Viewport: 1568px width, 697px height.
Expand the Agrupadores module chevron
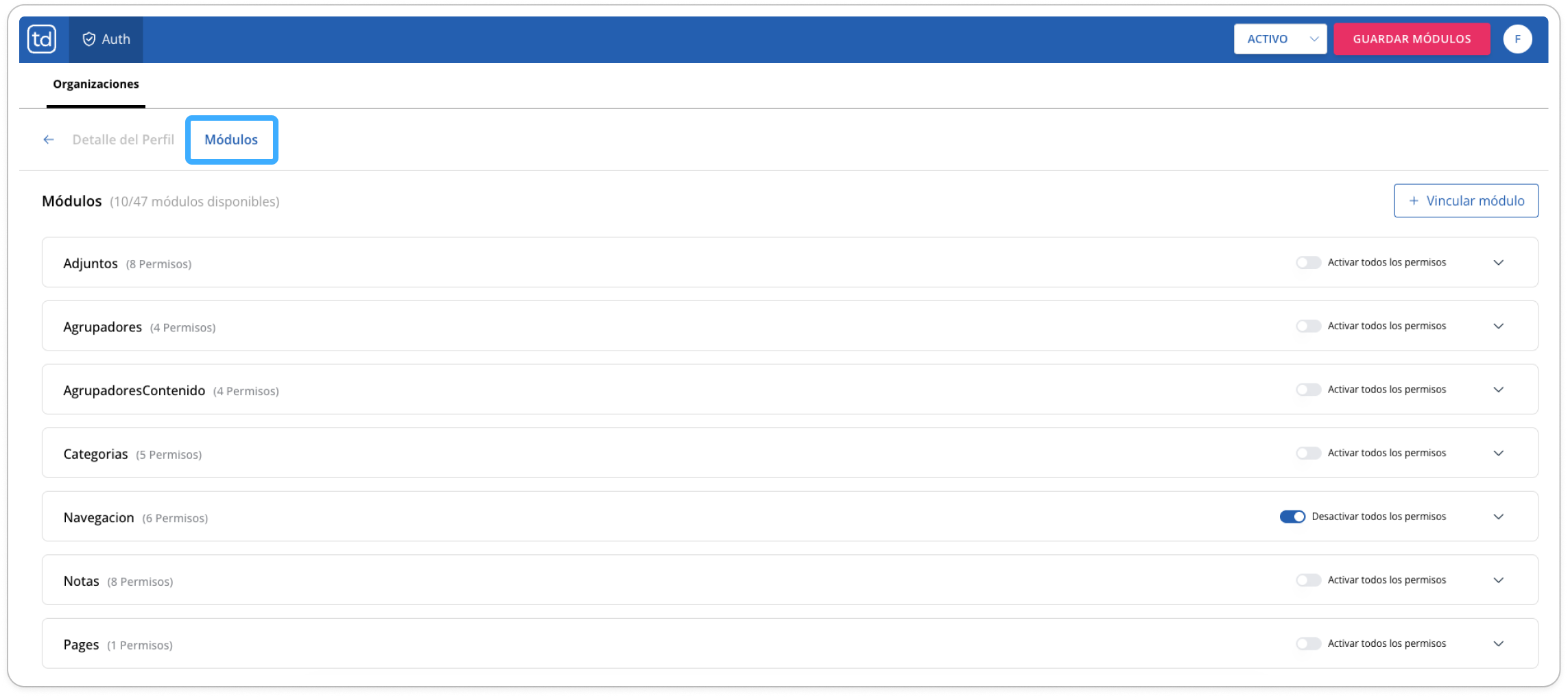[1499, 327]
